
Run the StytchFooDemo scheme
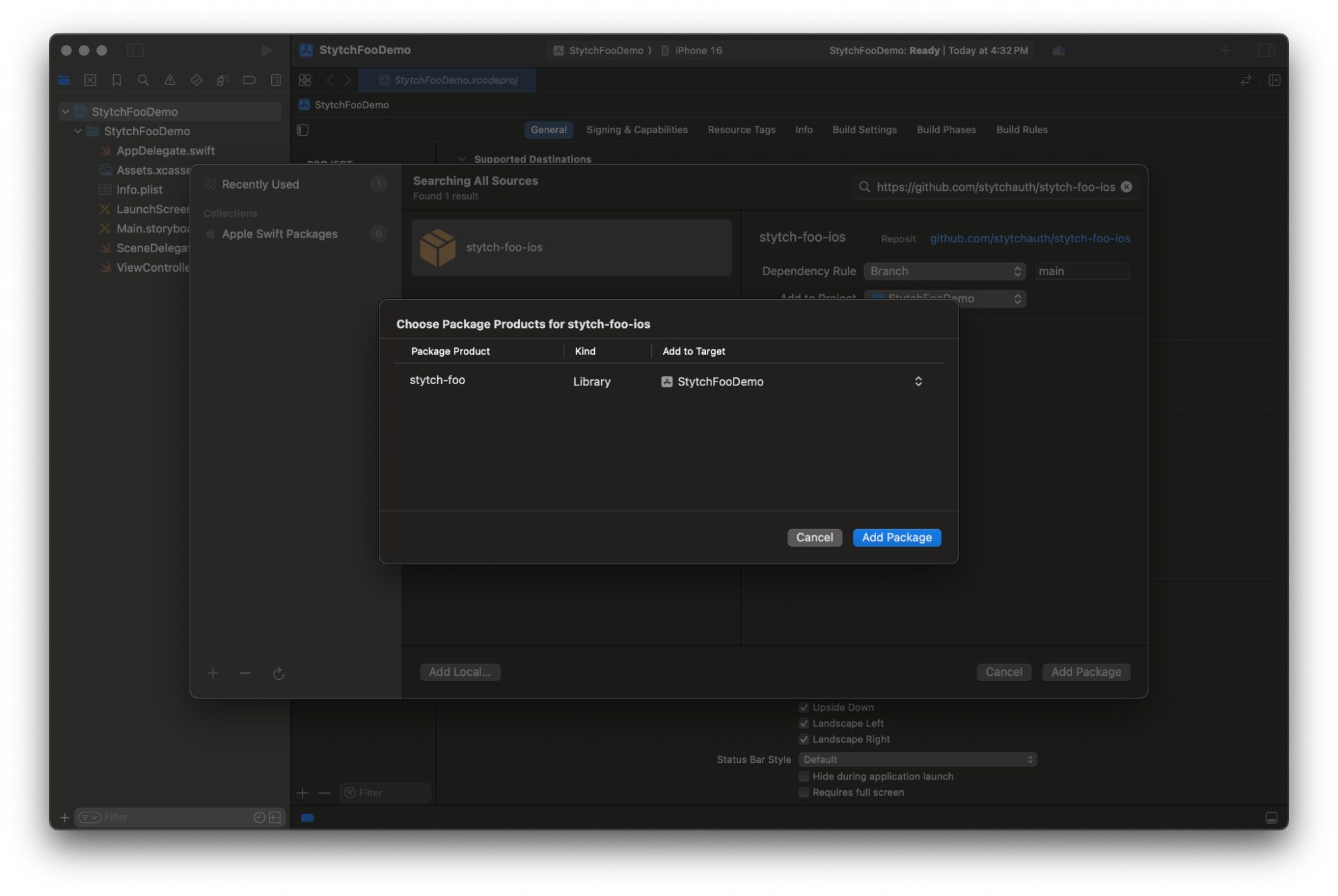(x=266, y=50)
